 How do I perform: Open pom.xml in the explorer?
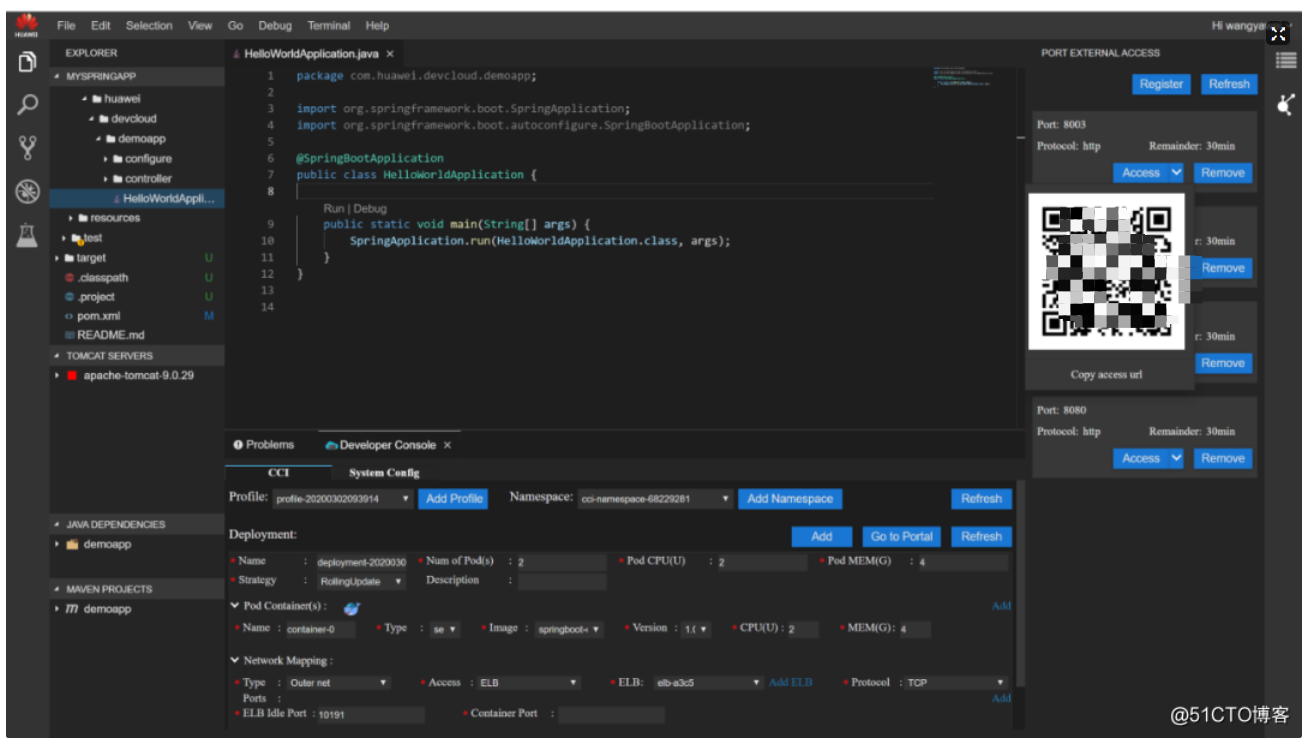99,316
